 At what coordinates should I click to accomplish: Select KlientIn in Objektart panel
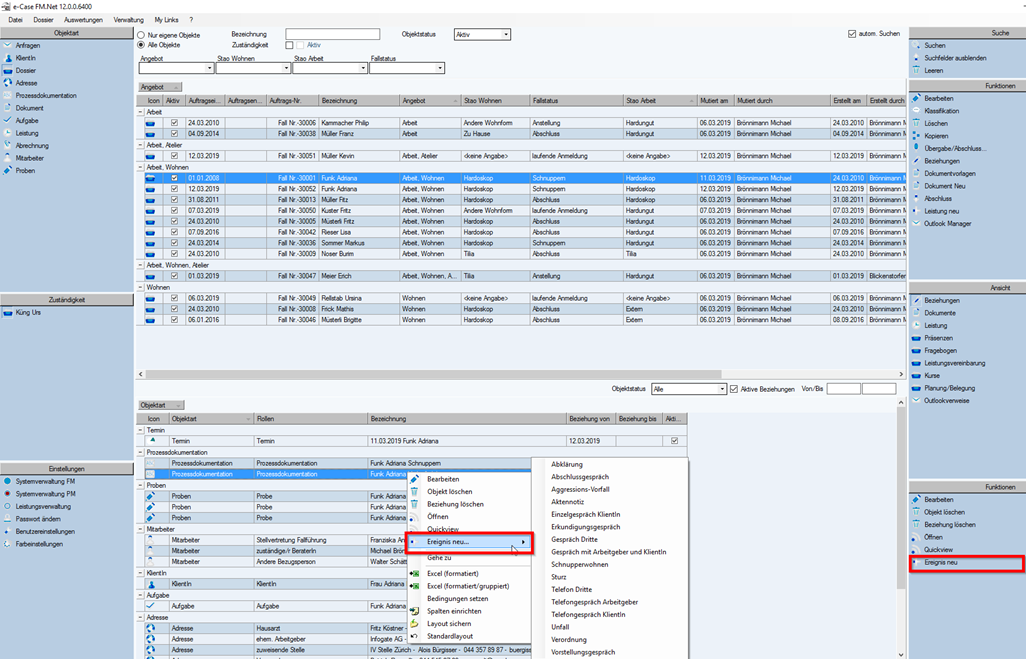pos(26,58)
